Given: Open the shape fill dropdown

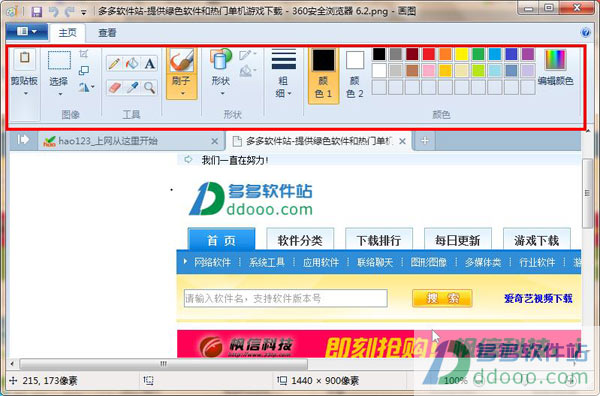Looking at the screenshot, I should 247,71.
